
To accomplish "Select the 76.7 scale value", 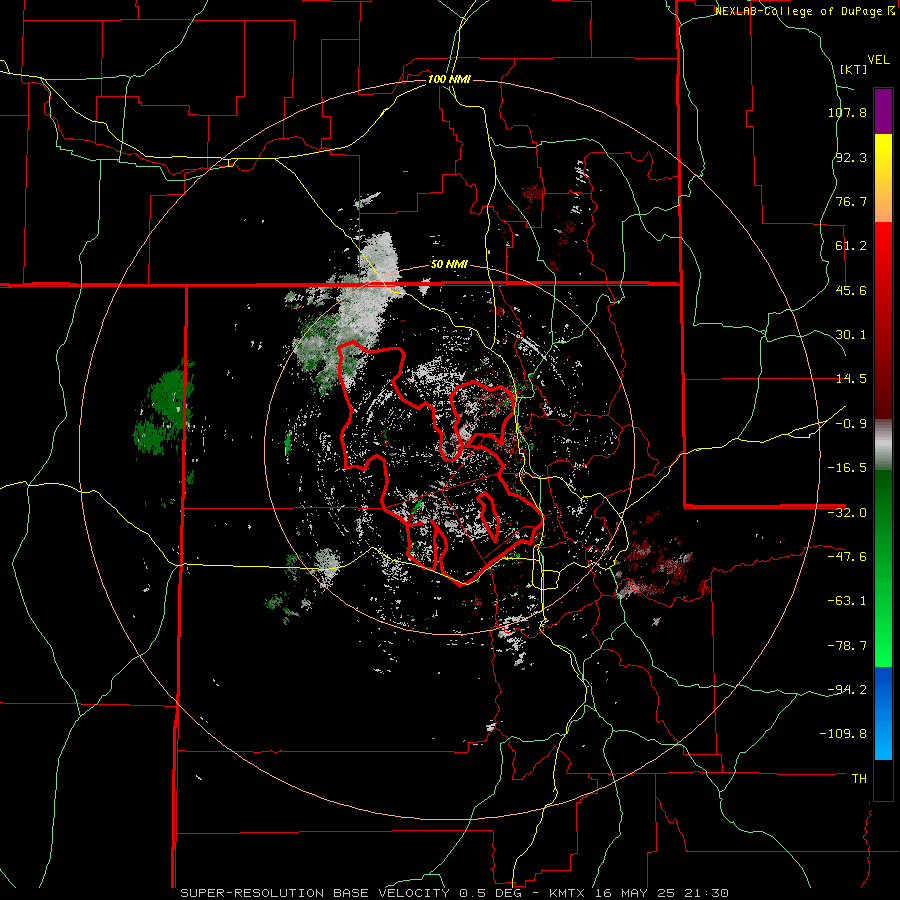I will point(851,201).
